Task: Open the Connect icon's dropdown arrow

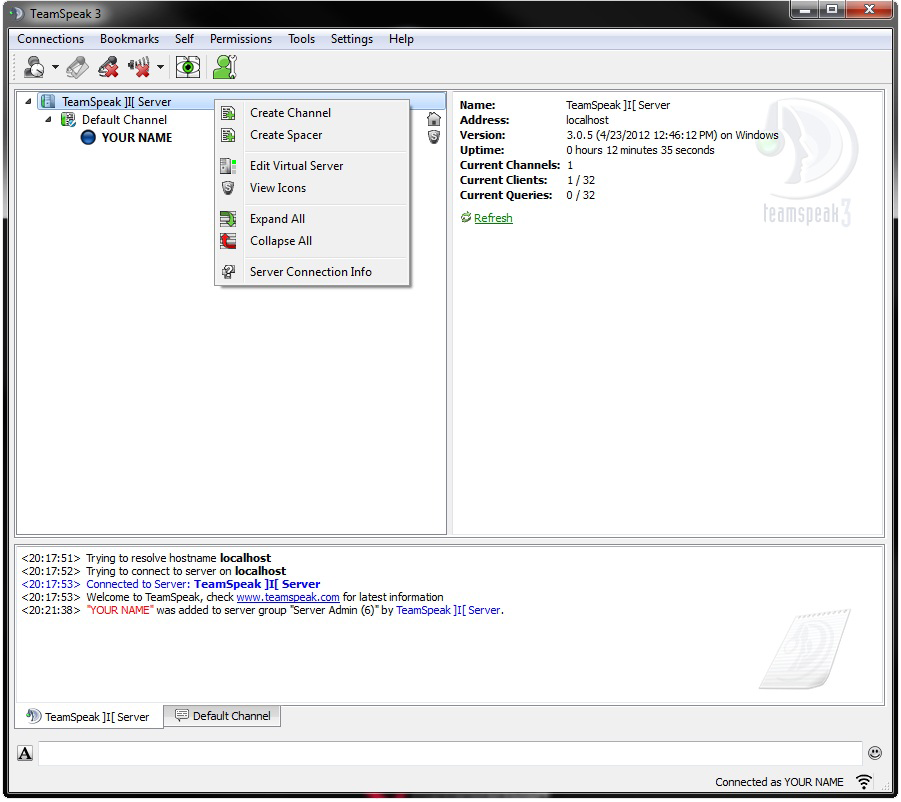Action: (x=55, y=67)
